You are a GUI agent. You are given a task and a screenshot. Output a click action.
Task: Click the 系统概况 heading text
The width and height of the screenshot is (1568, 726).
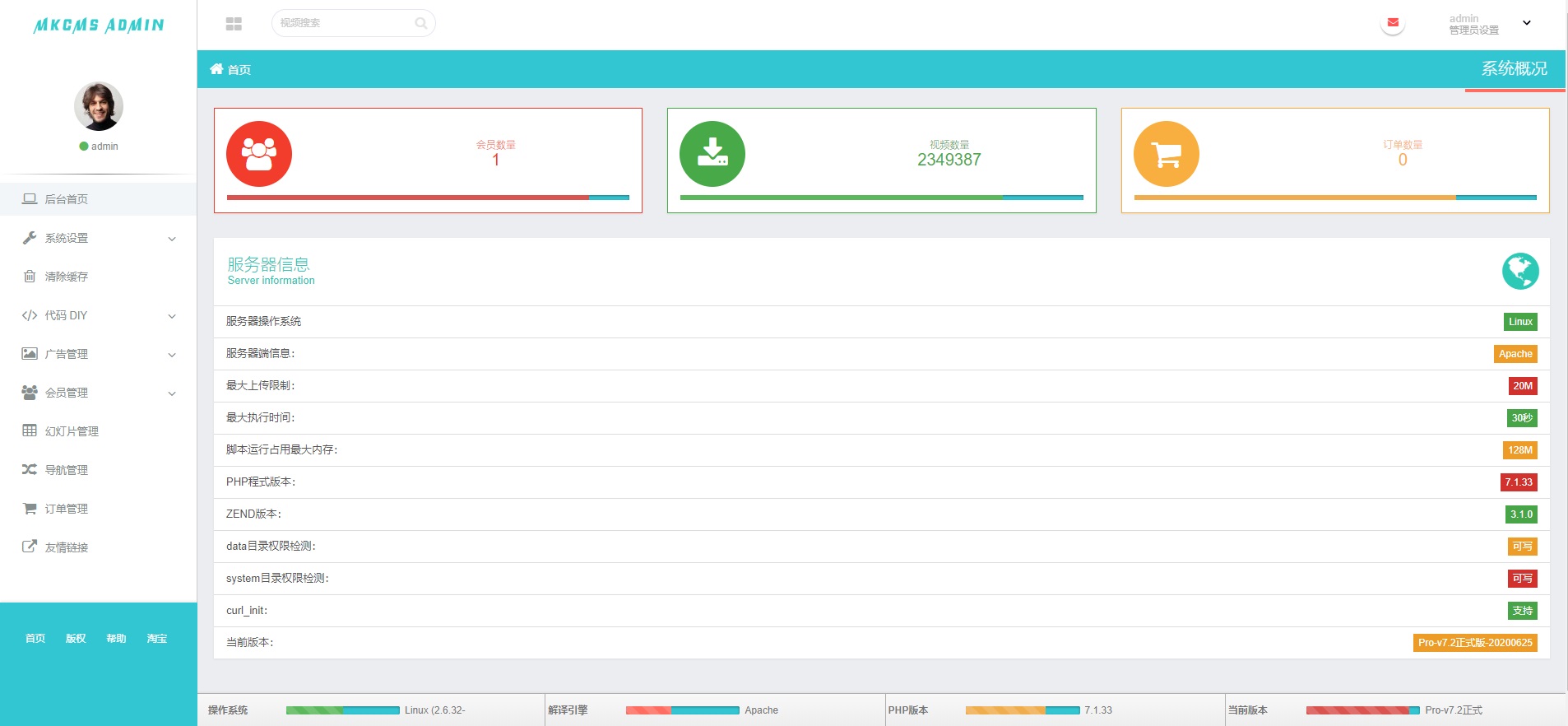point(1515,68)
